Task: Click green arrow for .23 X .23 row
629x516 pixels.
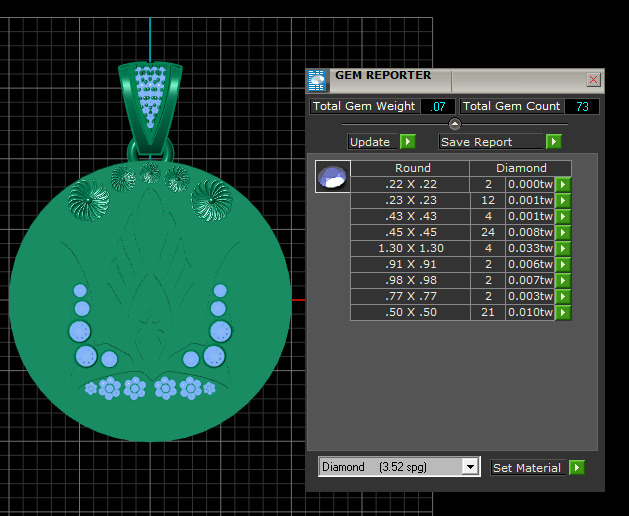Action: tap(563, 201)
